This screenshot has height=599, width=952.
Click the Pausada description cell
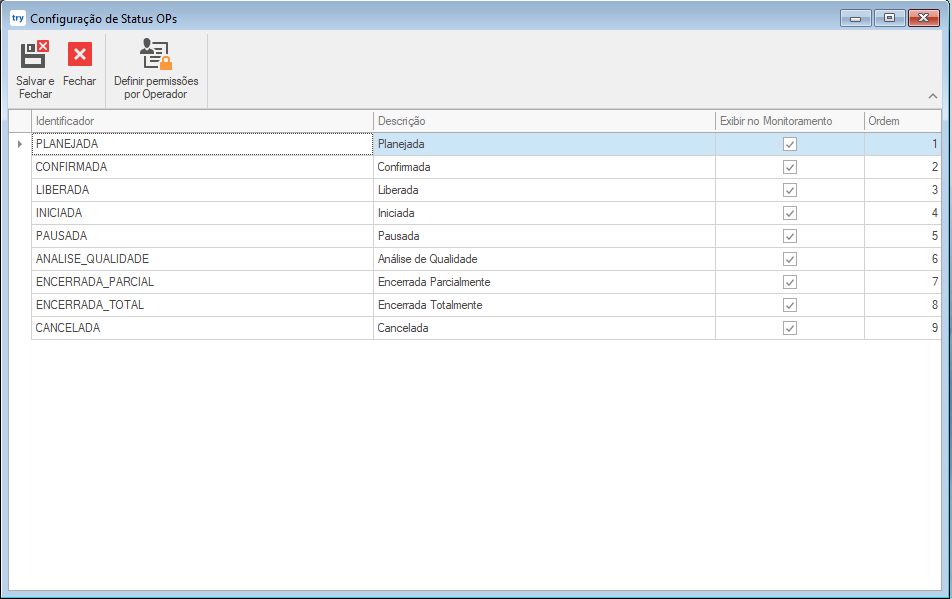[544, 236]
